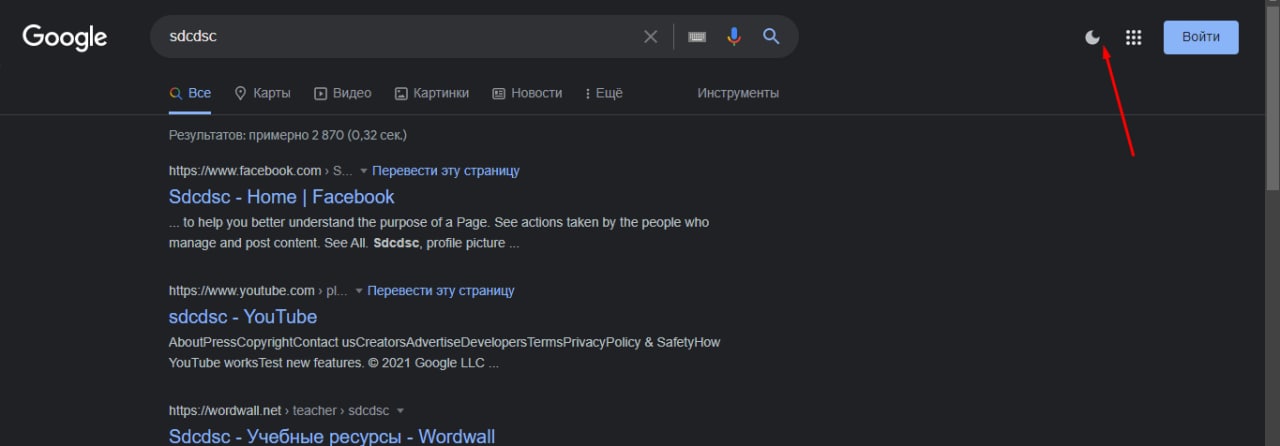Open the Sdcdsc - Home | Facebook result
1280x446 pixels.
[281, 197]
